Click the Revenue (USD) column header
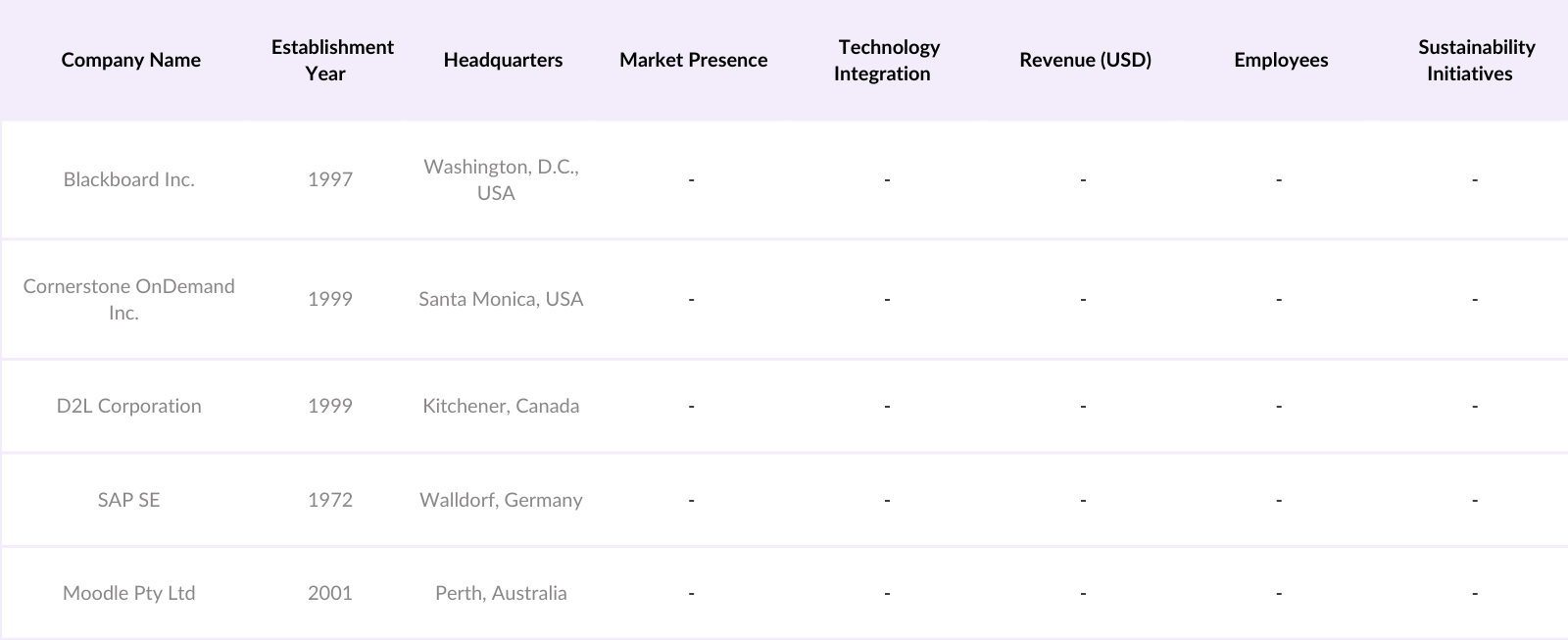Screen dimensions: 1568x640 coord(1085,60)
